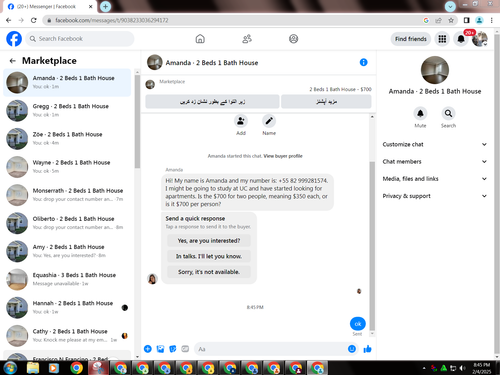Expand the Chat members section

434,162
